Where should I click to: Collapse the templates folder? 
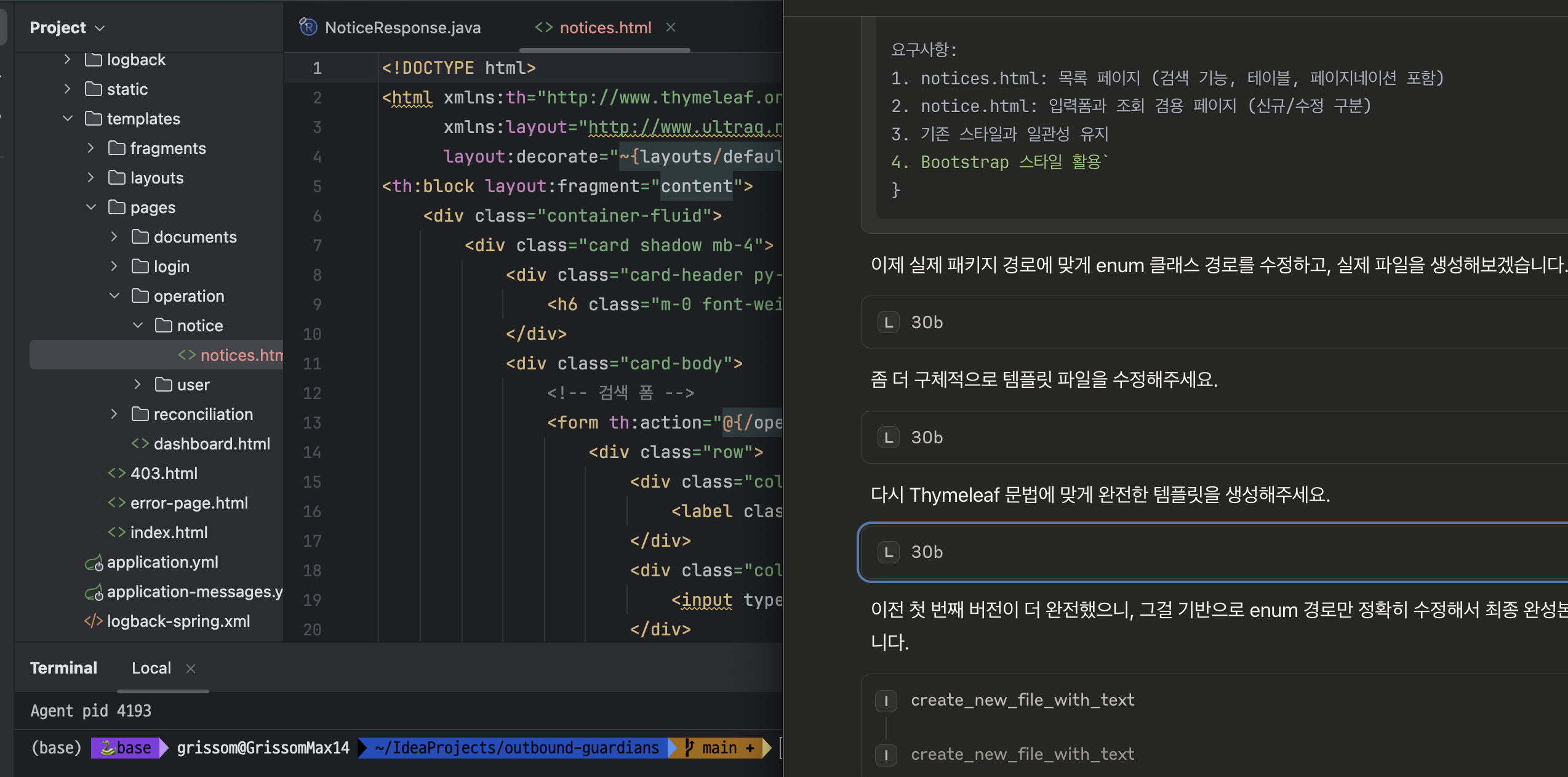pyautogui.click(x=68, y=118)
